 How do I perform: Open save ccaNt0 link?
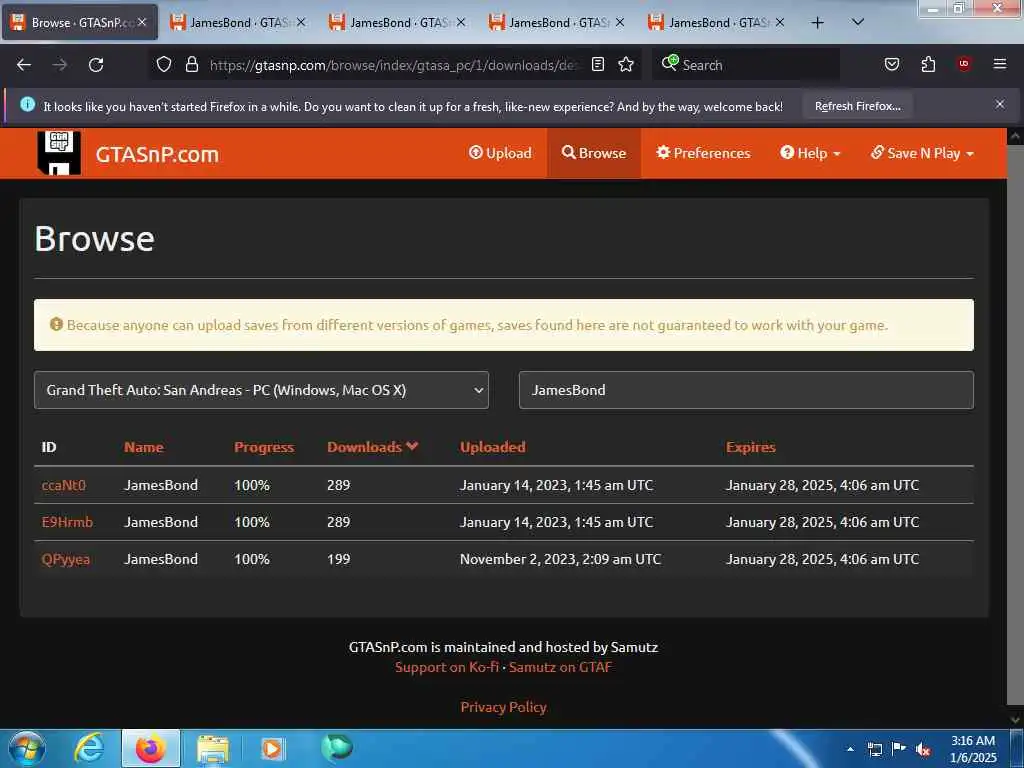[x=63, y=485]
